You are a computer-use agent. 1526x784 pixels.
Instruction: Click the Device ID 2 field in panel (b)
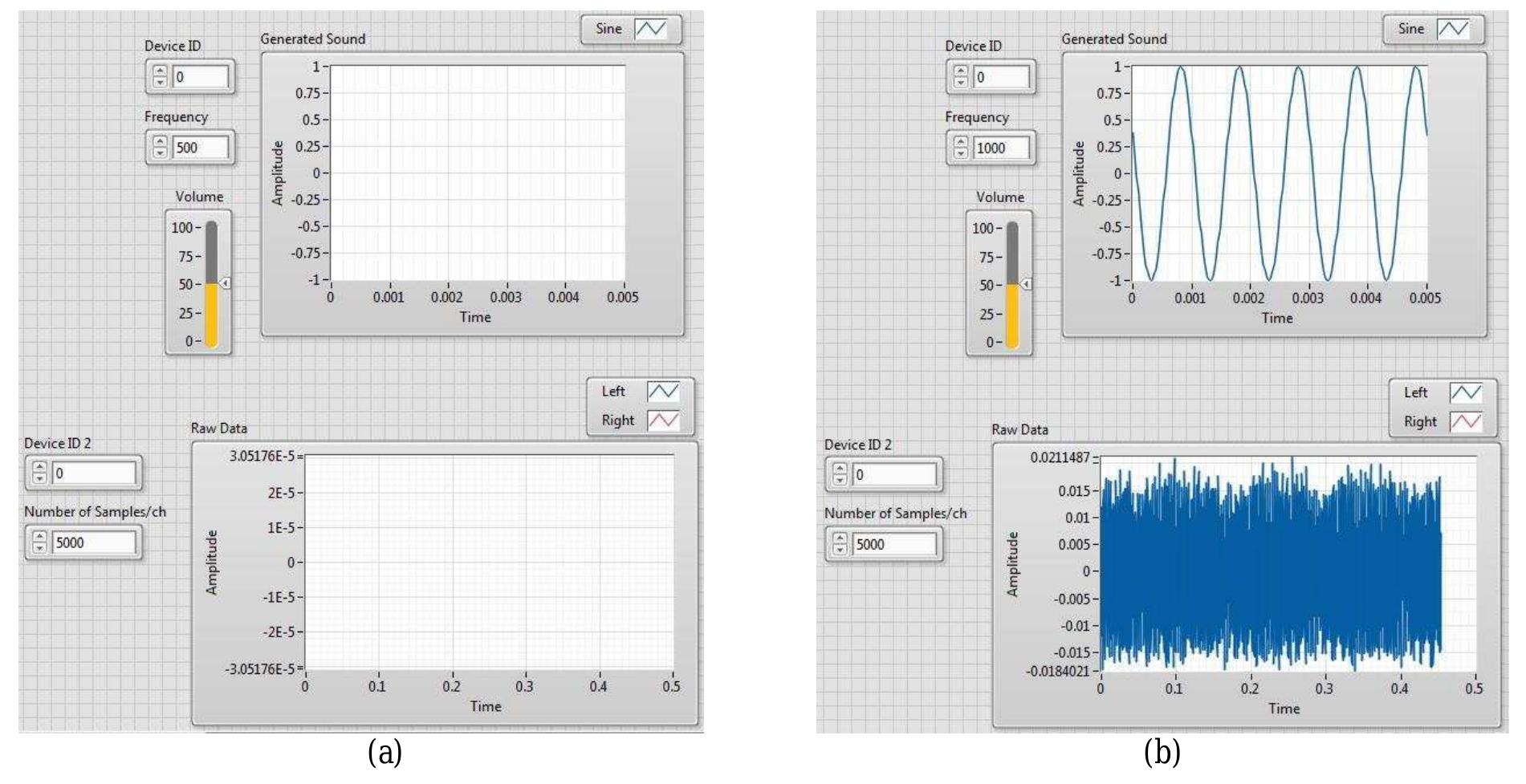pyautogui.click(x=895, y=473)
